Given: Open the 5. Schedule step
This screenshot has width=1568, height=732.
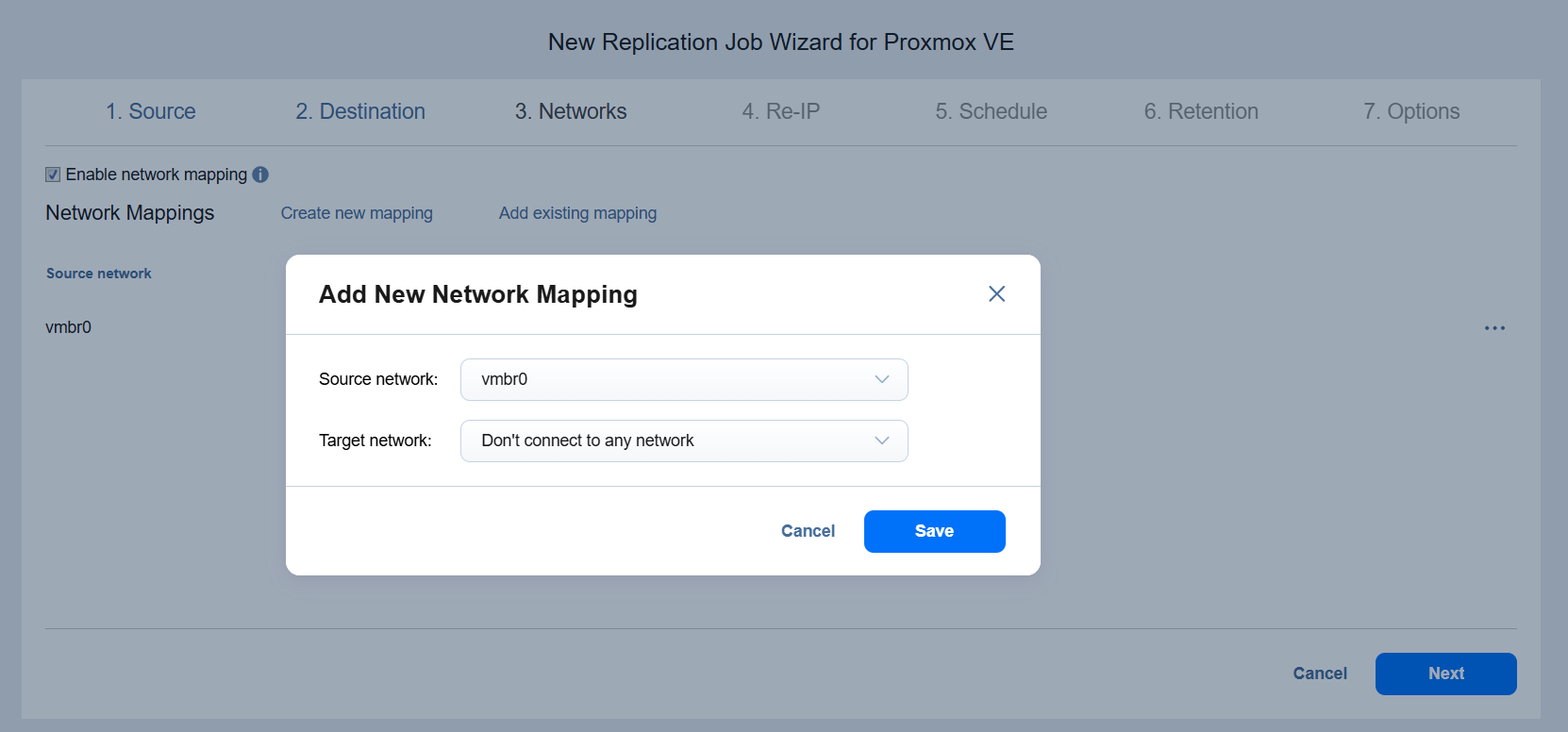Looking at the screenshot, I should 991,111.
